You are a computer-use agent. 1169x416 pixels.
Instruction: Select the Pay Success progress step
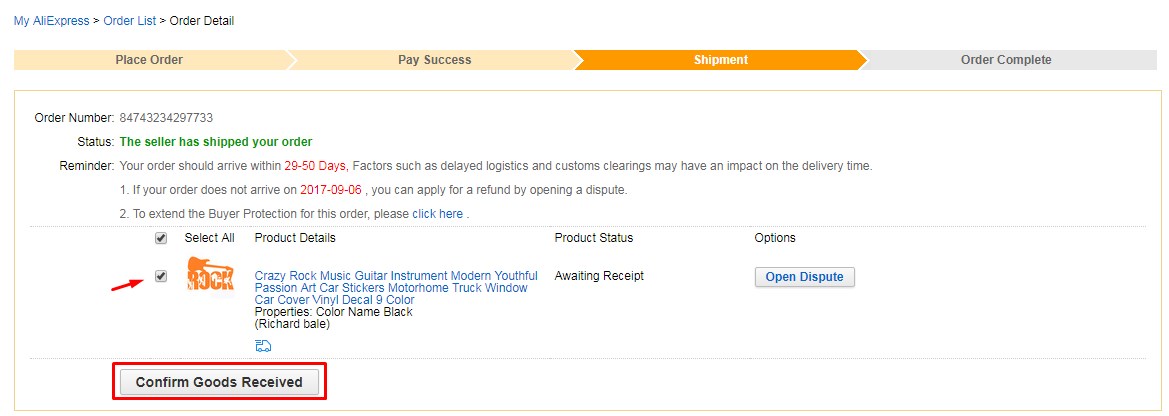point(434,60)
